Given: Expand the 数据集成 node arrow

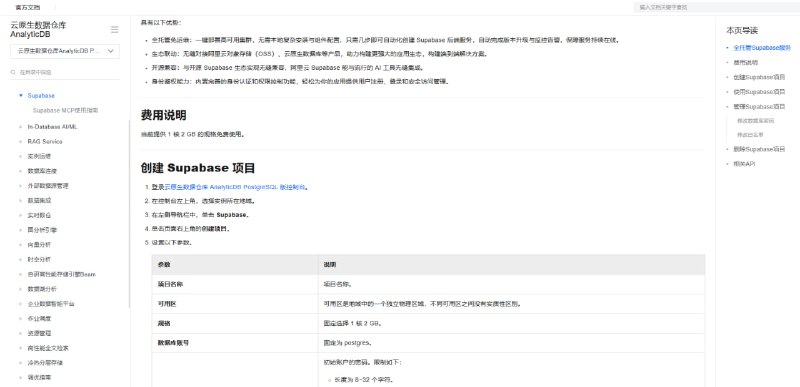Looking at the screenshot, I should pyautogui.click(x=20, y=200).
